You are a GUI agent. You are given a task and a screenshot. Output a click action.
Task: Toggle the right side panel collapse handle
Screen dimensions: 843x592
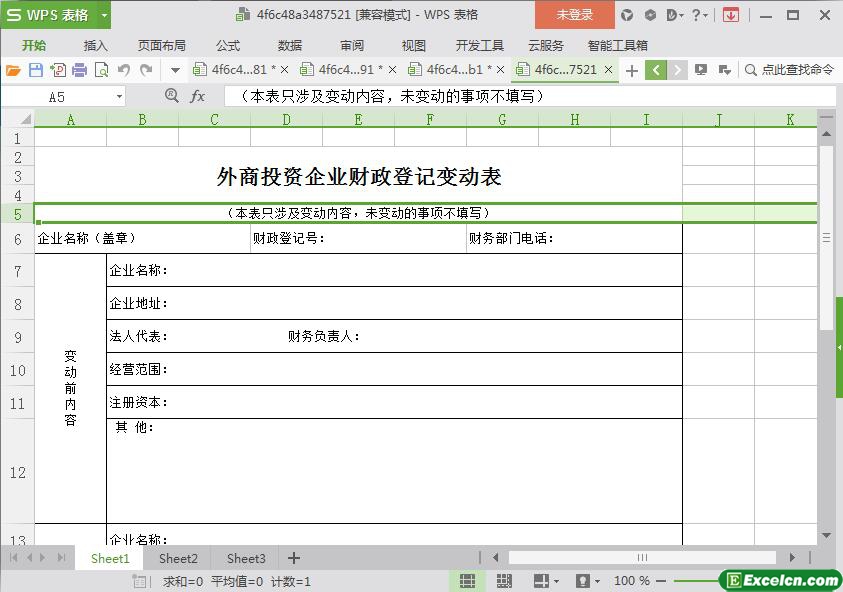[x=839, y=347]
